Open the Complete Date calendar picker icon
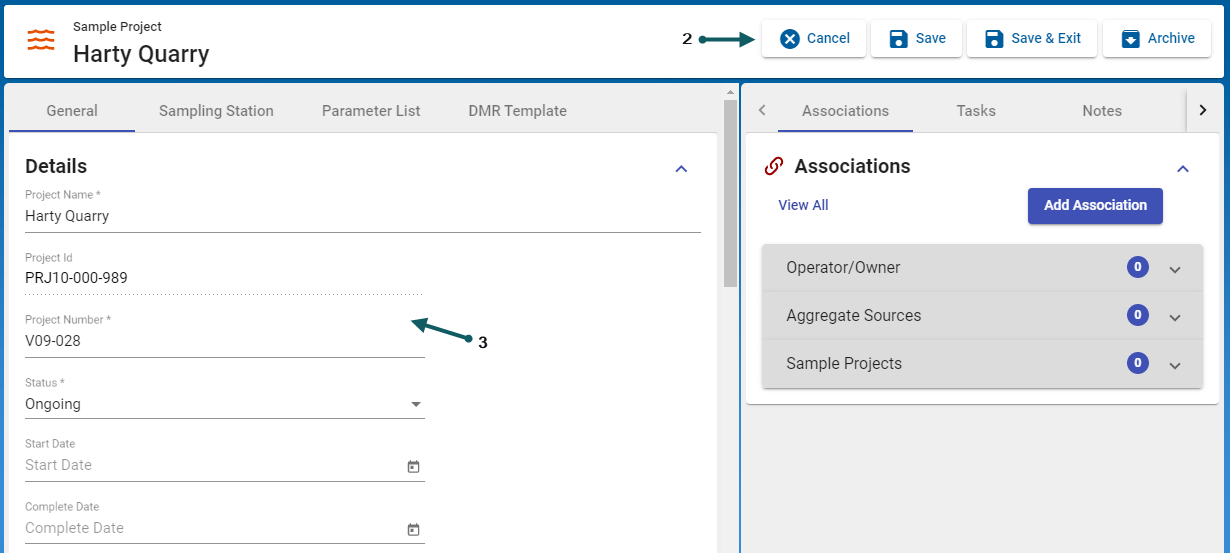1230x553 pixels. (x=413, y=529)
